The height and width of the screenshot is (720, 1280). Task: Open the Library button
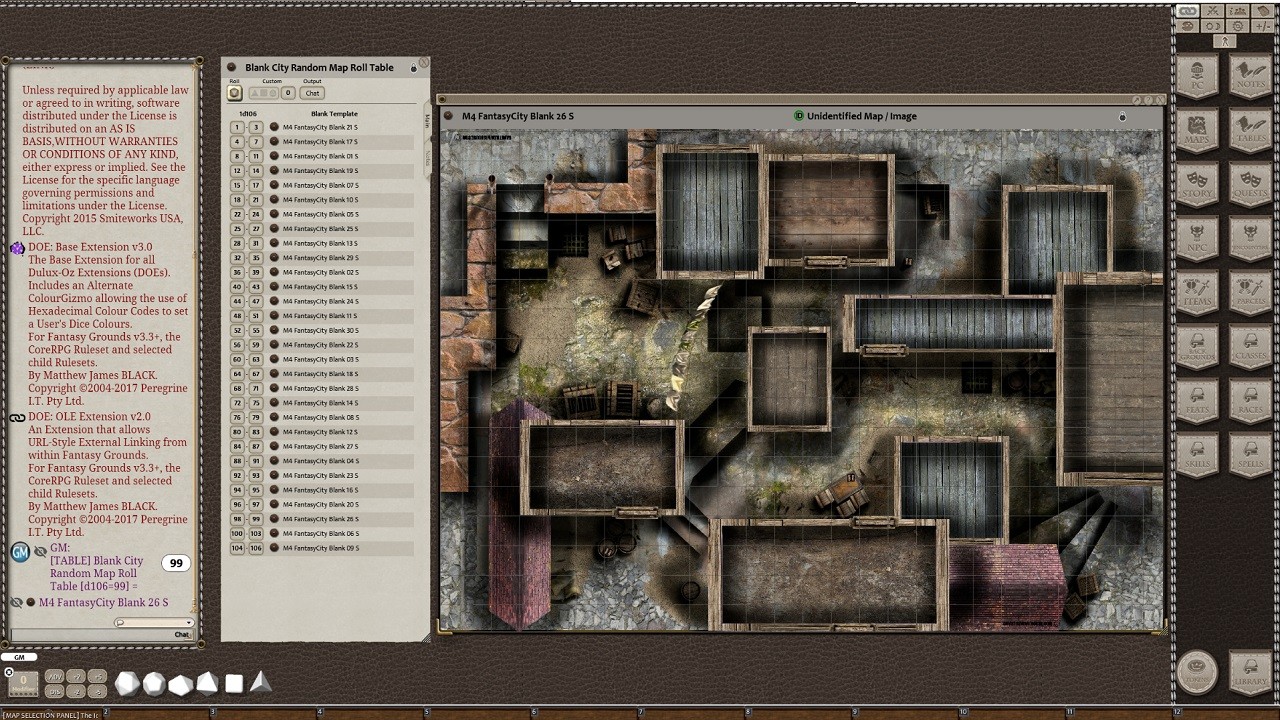click(x=1250, y=671)
